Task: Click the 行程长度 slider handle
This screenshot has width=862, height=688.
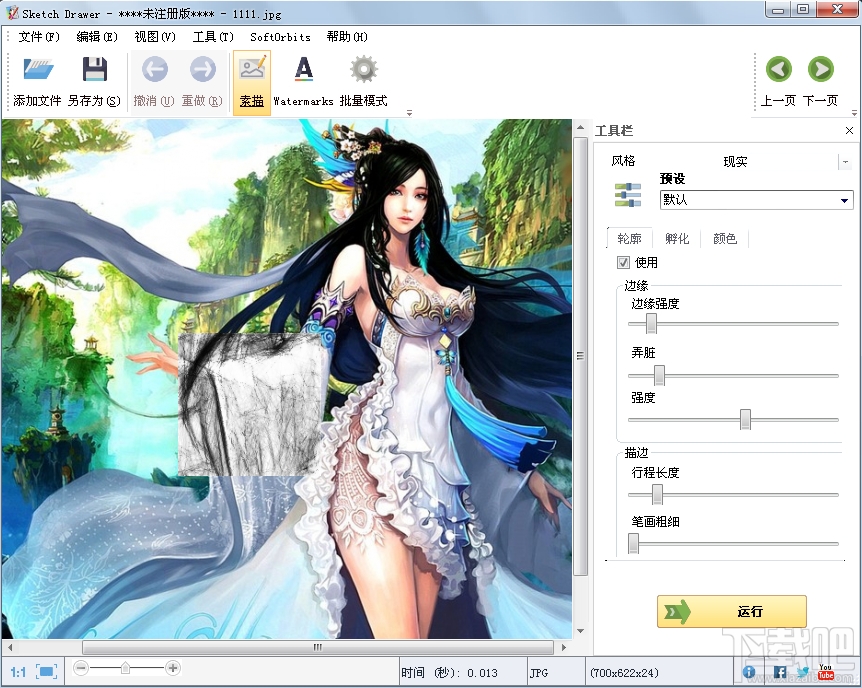Action: coord(657,494)
